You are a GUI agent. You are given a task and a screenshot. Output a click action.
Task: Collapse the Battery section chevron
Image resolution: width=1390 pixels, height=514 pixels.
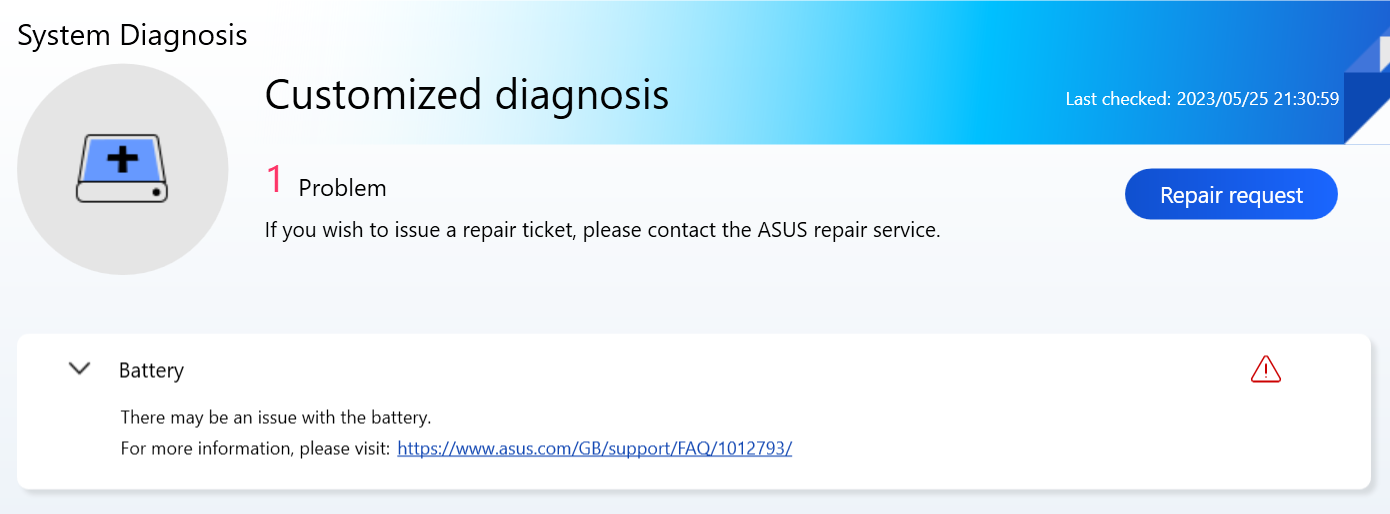pyautogui.click(x=79, y=369)
